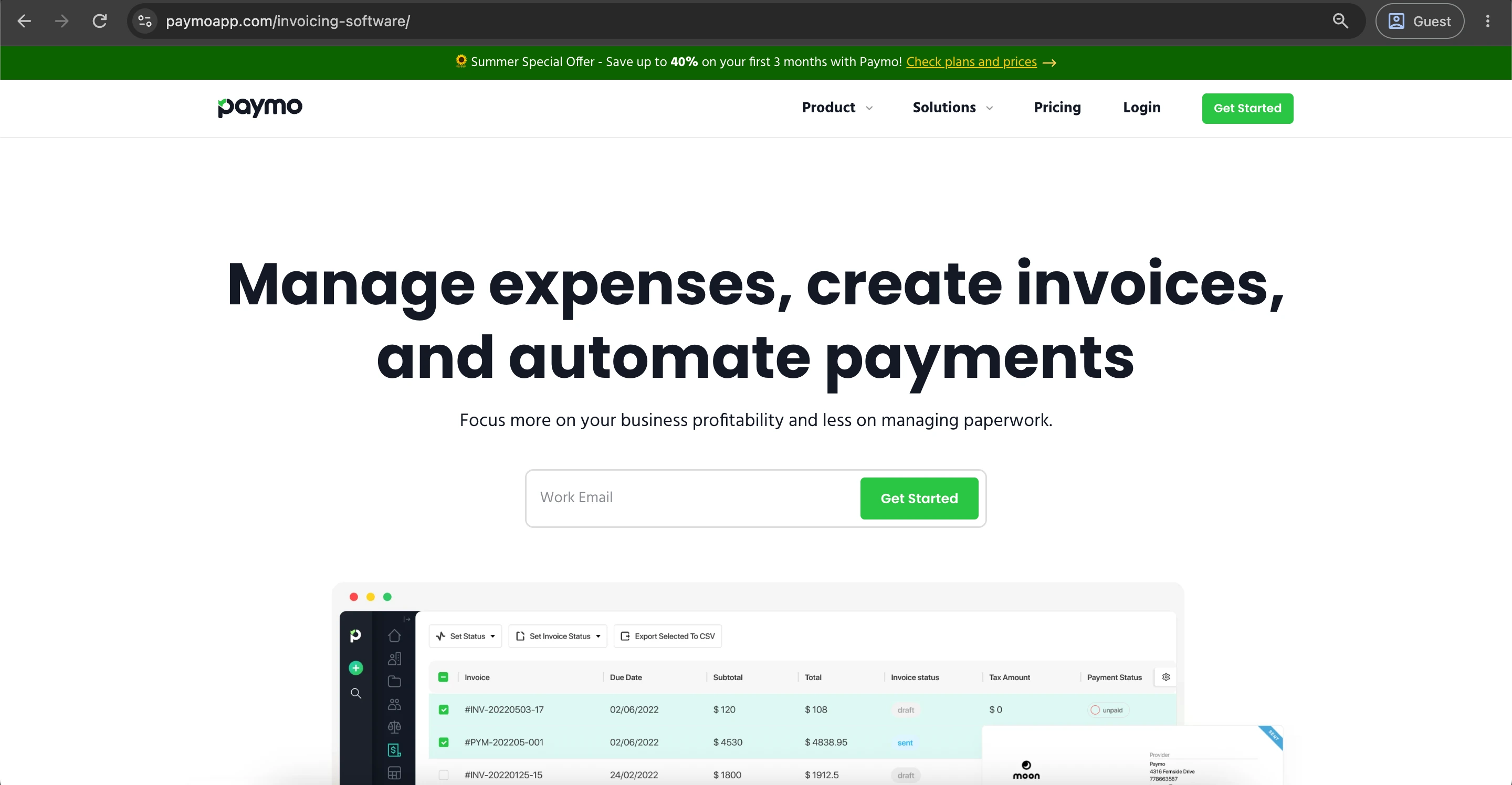Click the sent invoice status label
This screenshot has height=785, width=1512.
pos(905,742)
